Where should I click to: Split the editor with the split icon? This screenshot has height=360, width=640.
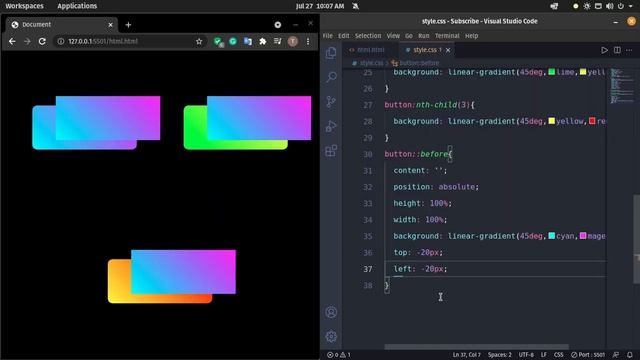(x=617, y=50)
